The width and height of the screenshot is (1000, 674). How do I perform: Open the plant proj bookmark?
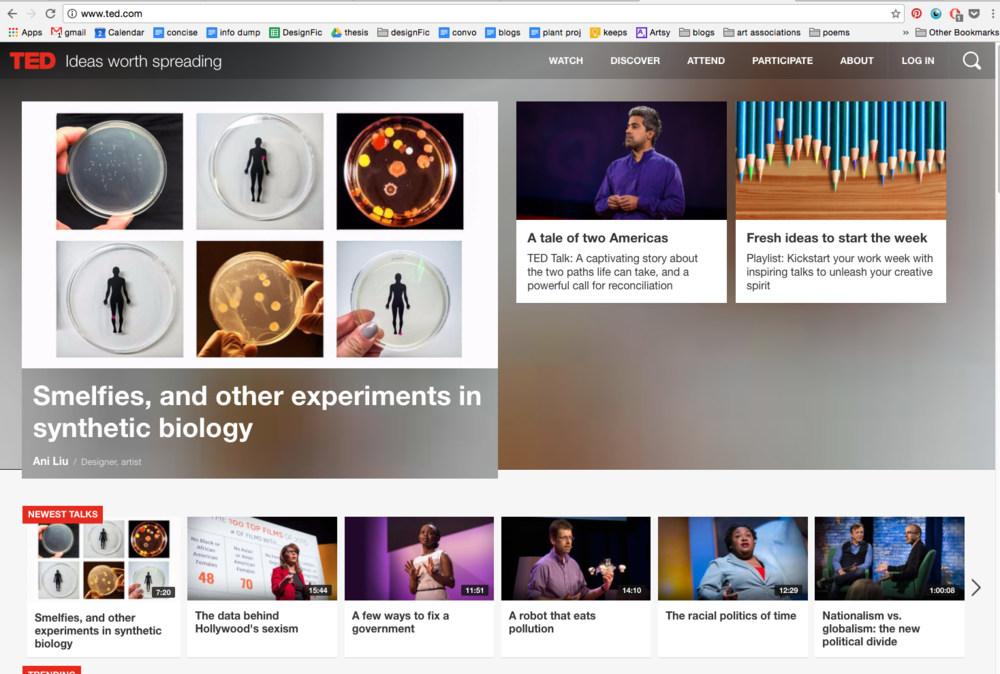(x=555, y=33)
